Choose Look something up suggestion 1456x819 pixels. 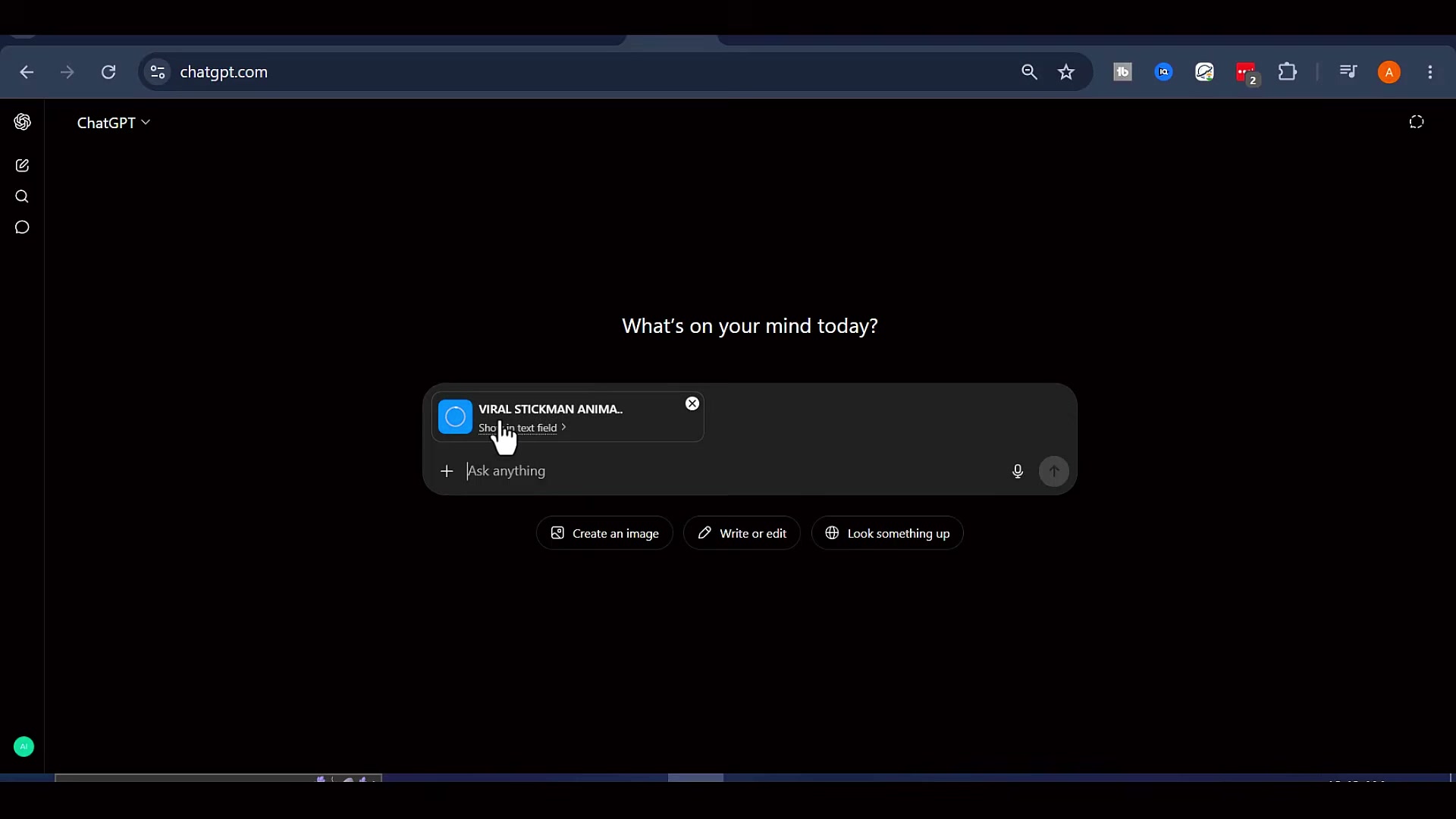(x=887, y=533)
